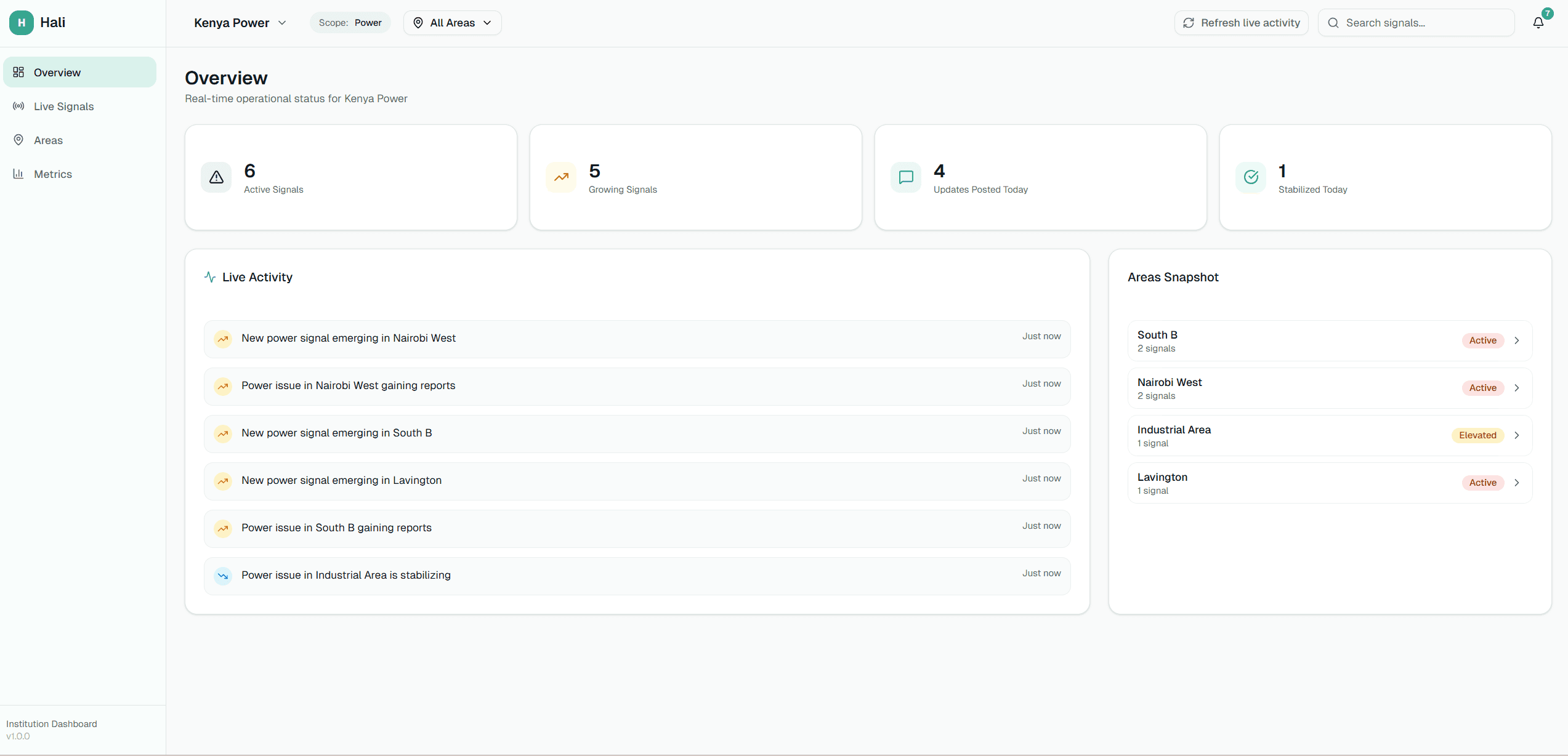Select 'Power issue in South B gaining reports'
Screen dimensions: 1568x756
click(637, 528)
